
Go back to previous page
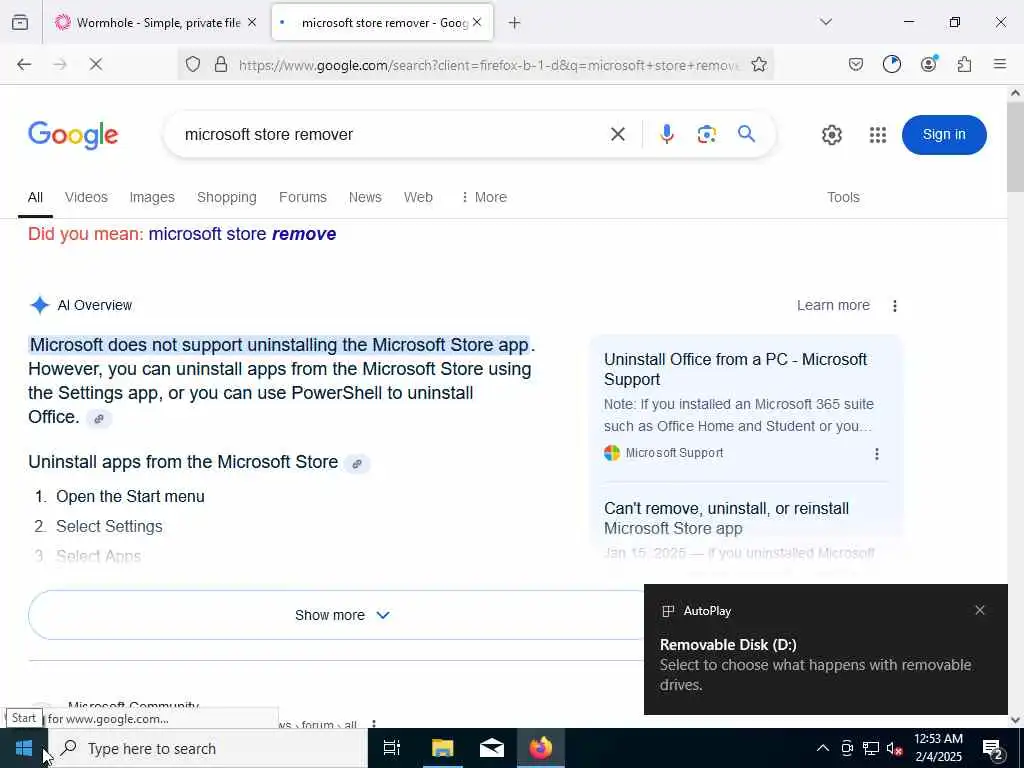(x=24, y=64)
